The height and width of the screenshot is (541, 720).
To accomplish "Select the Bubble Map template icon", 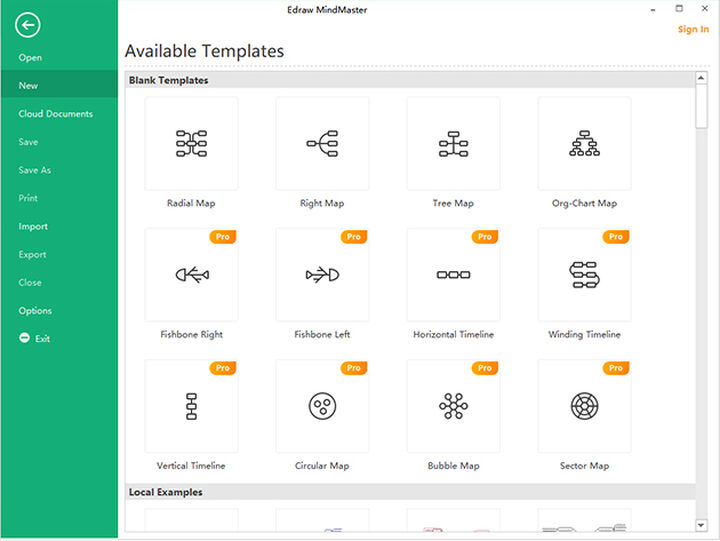I will (x=453, y=406).
